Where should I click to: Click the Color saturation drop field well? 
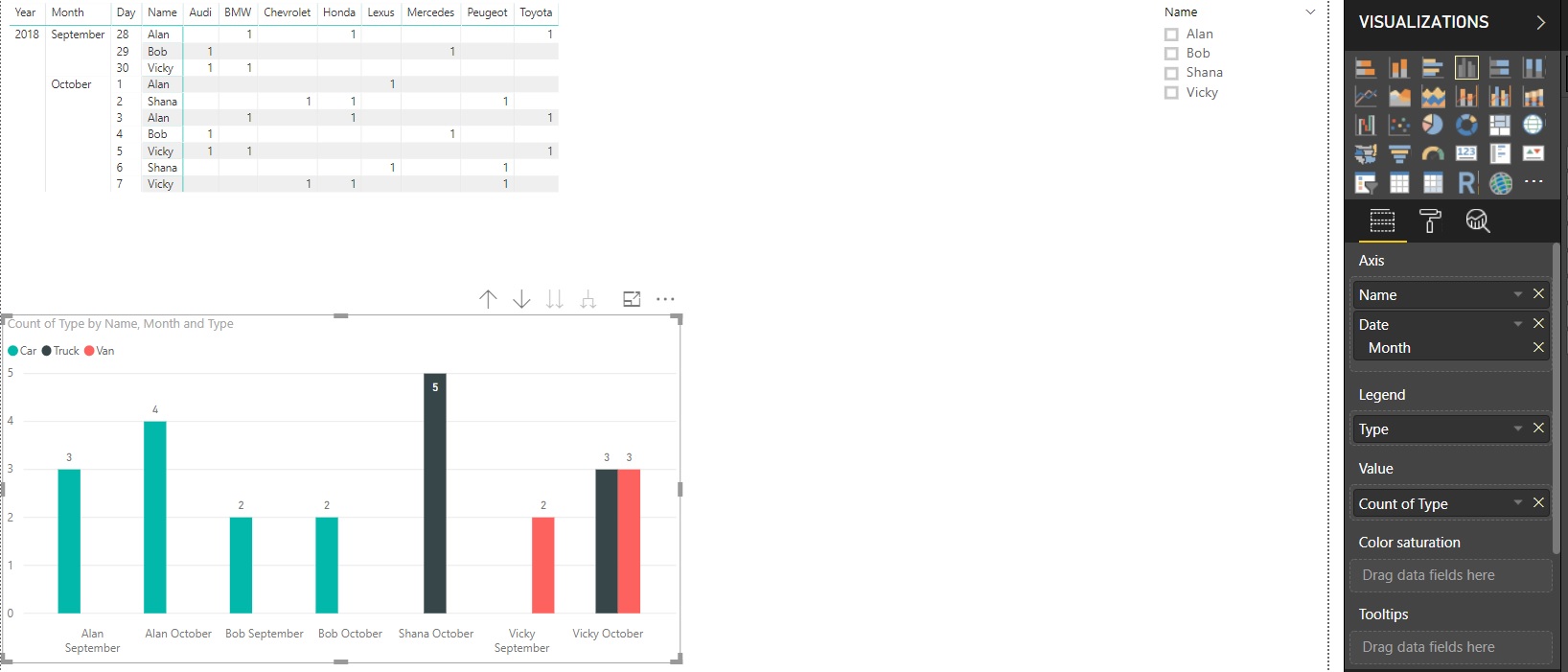pyautogui.click(x=1450, y=575)
